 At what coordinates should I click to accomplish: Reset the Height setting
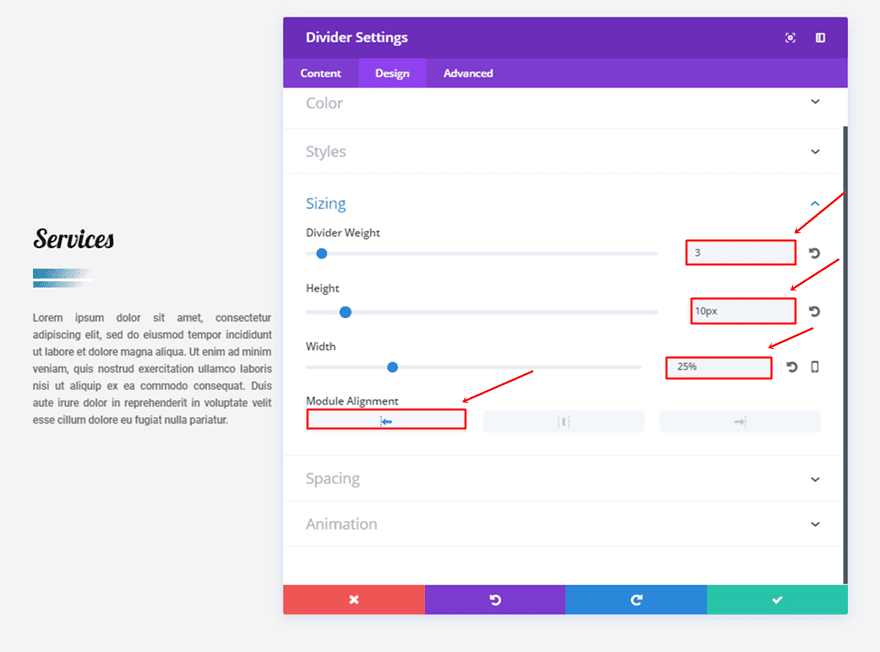(x=814, y=311)
